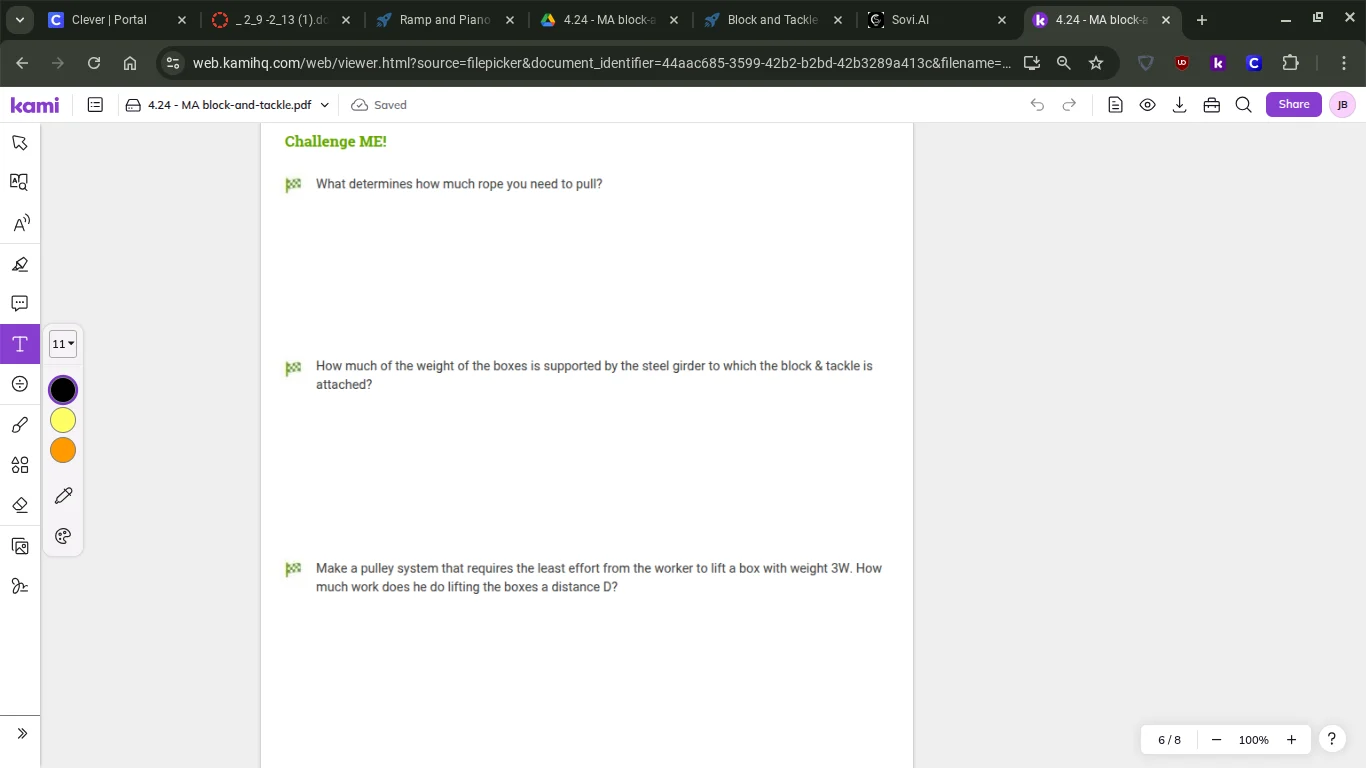The image size is (1366, 768).
Task: Switch to the Clever Portal tab
Action: tap(109, 20)
